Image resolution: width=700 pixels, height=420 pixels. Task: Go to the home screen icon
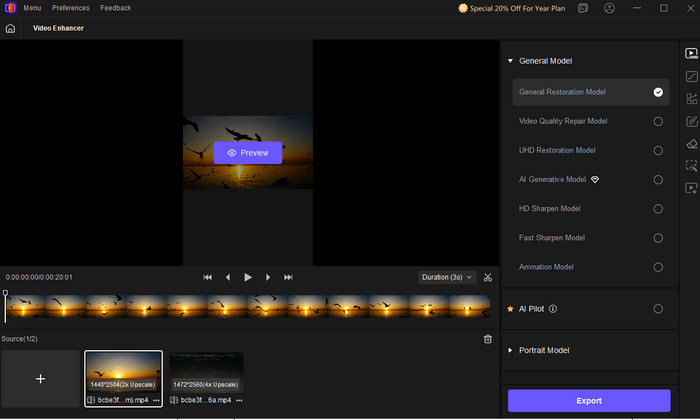click(x=10, y=29)
